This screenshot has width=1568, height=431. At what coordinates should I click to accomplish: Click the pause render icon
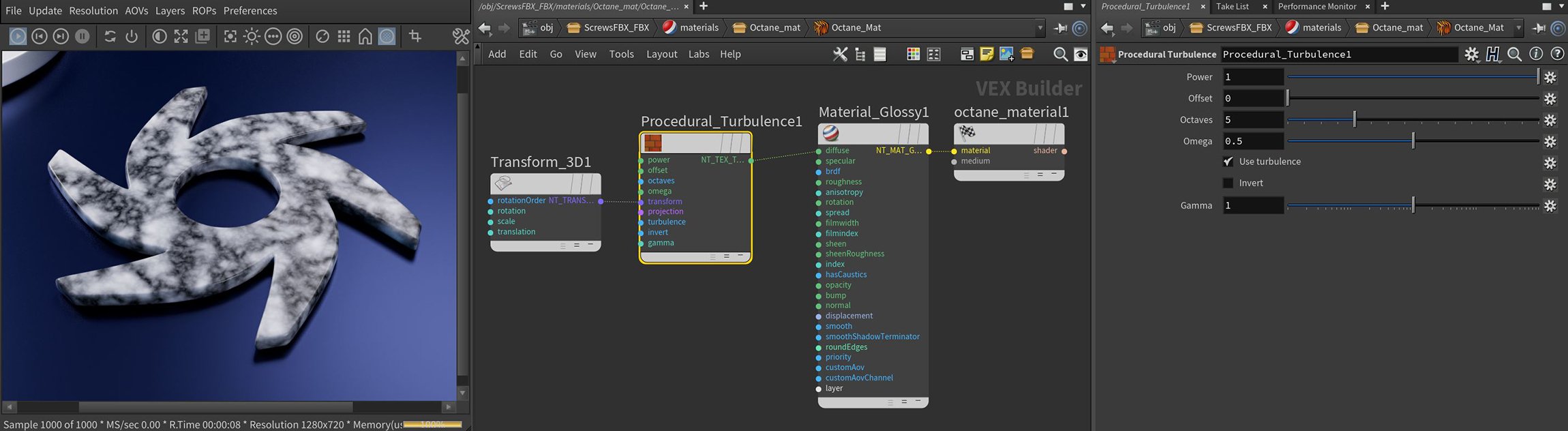point(82,36)
